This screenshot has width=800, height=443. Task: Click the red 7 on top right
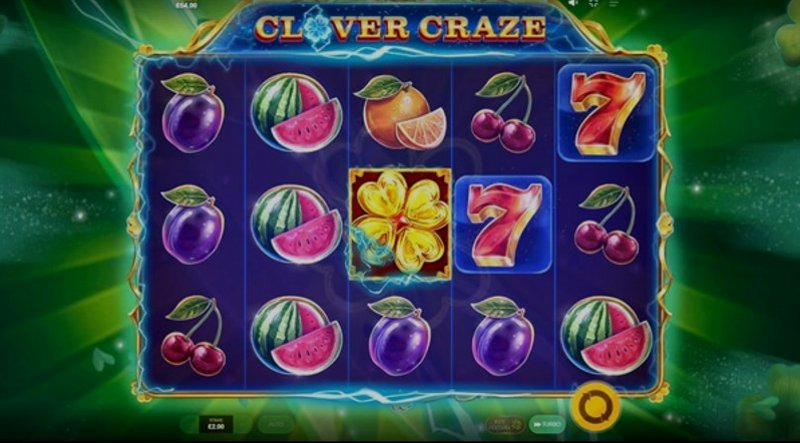(x=606, y=113)
